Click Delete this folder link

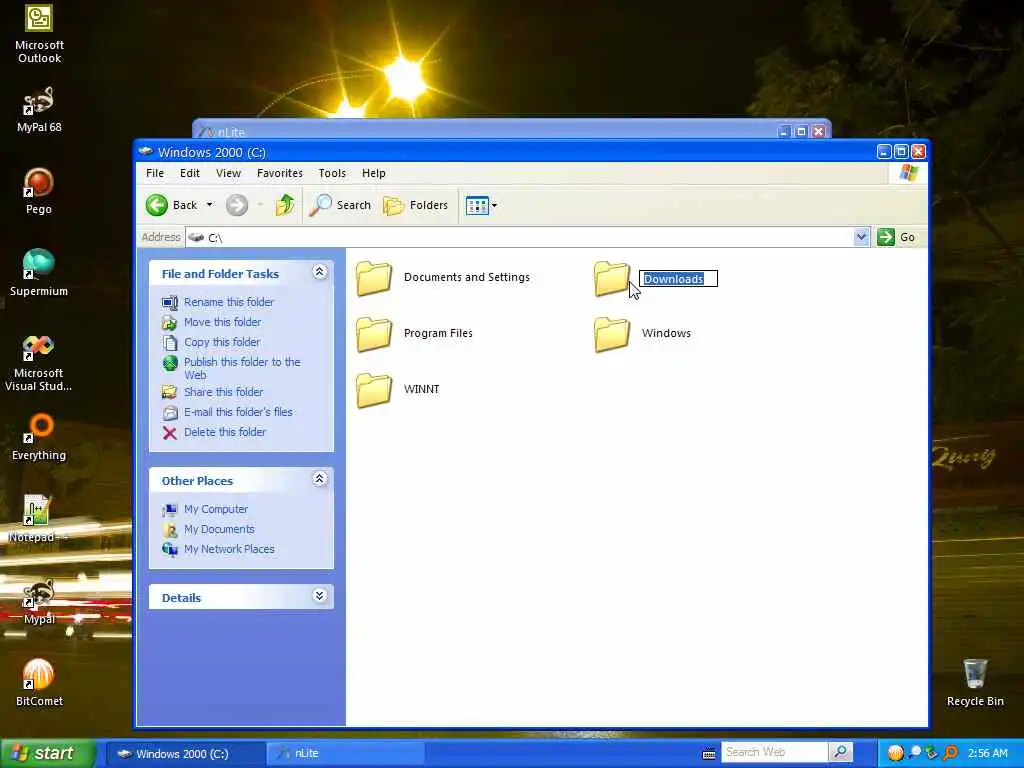(x=225, y=432)
